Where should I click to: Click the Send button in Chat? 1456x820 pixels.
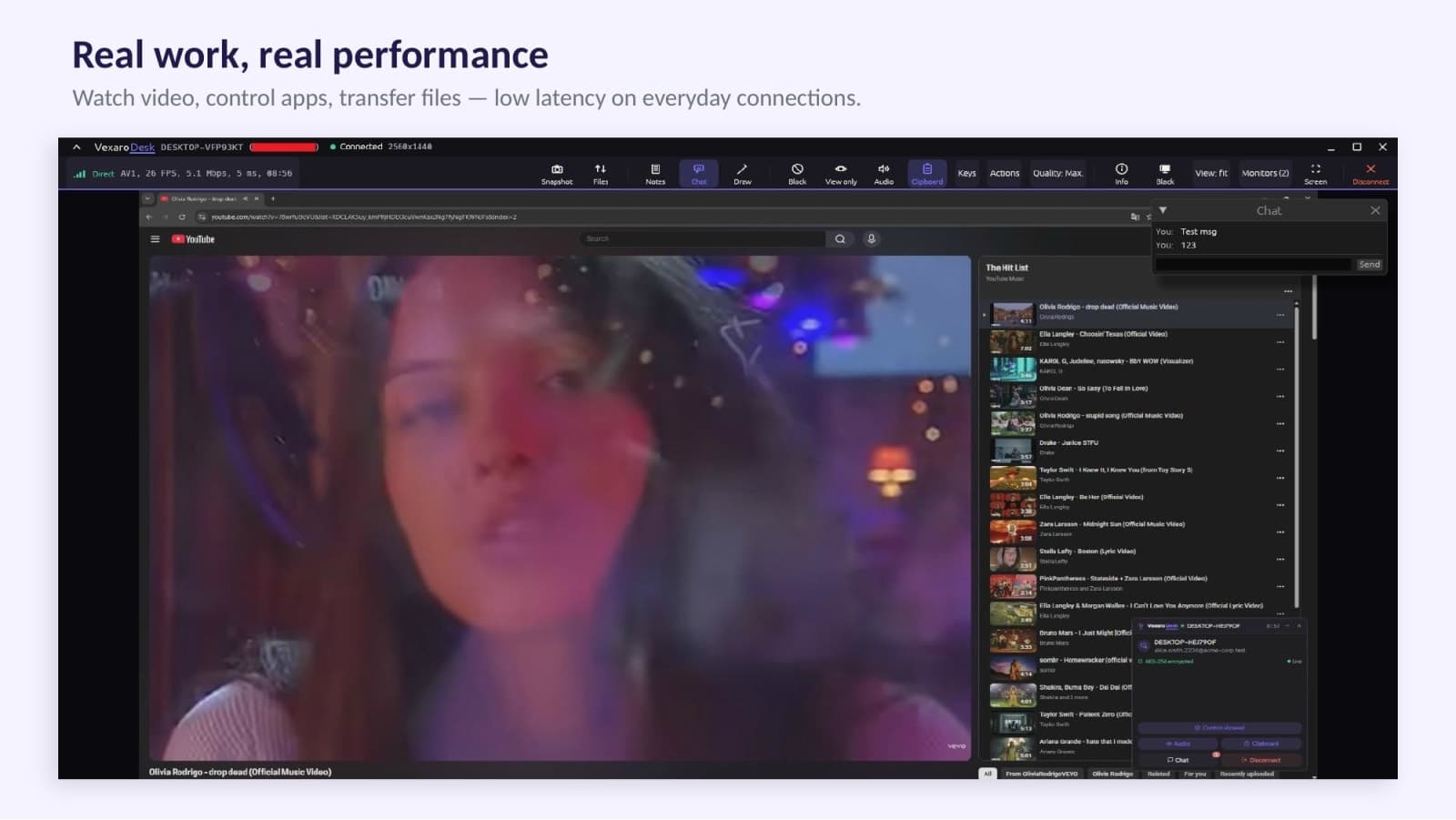pos(1370,265)
